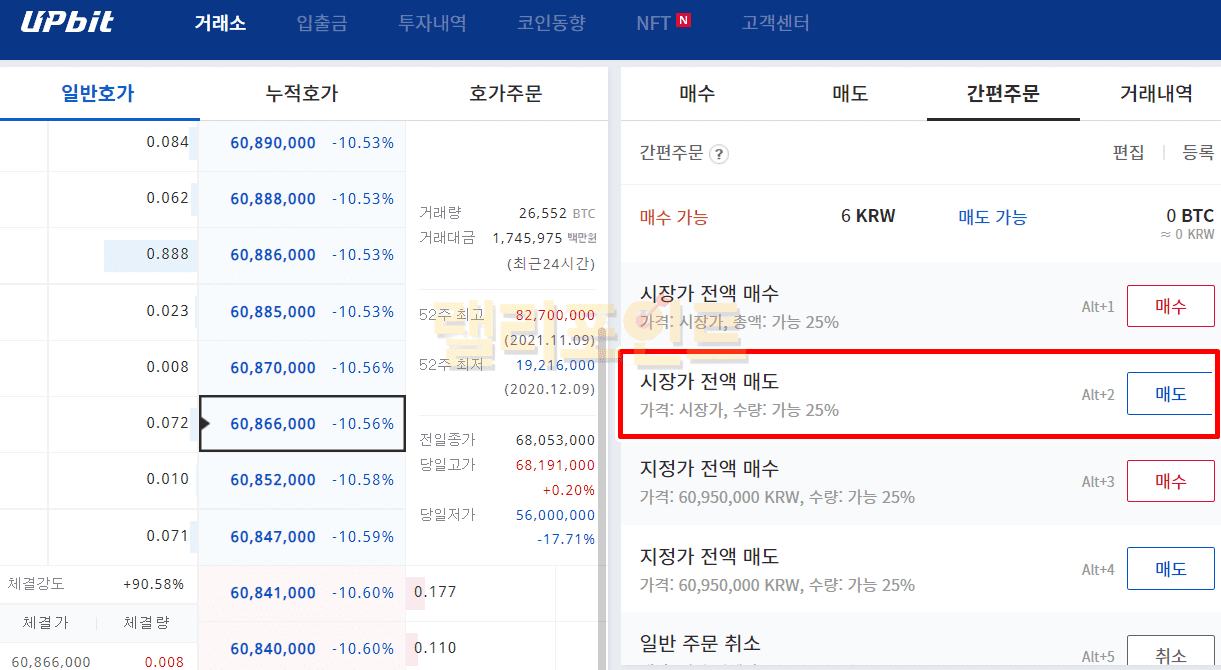The height and width of the screenshot is (670, 1221).
Task: Click 매도 button for 지정가 전액 매도
Action: (x=1170, y=569)
